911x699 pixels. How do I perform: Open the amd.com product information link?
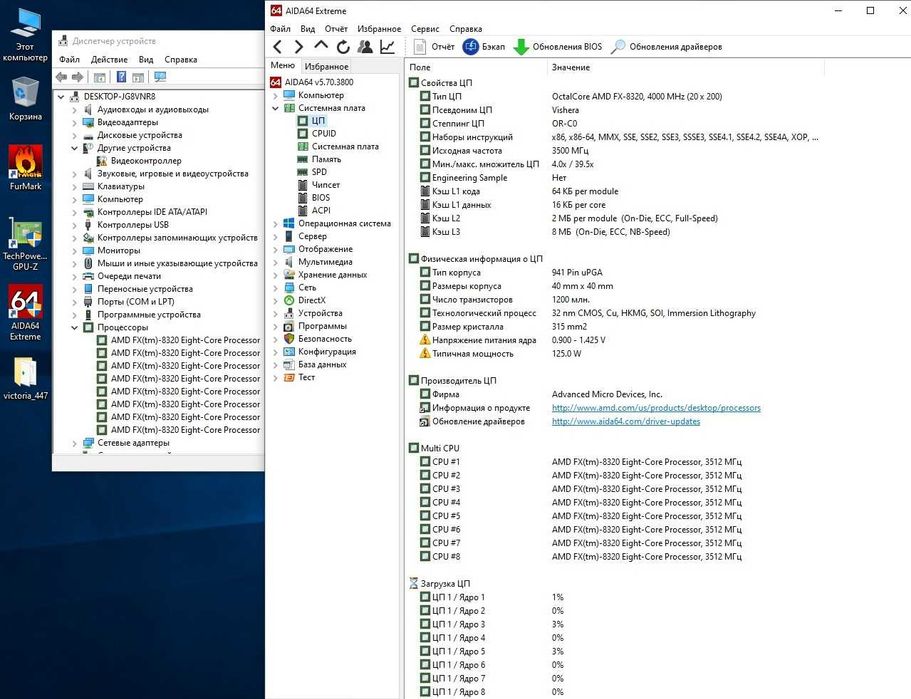656,408
